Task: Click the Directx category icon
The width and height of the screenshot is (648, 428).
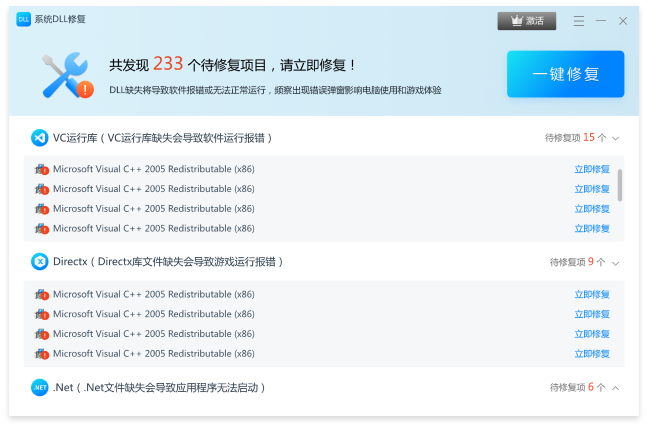Action: [39, 262]
